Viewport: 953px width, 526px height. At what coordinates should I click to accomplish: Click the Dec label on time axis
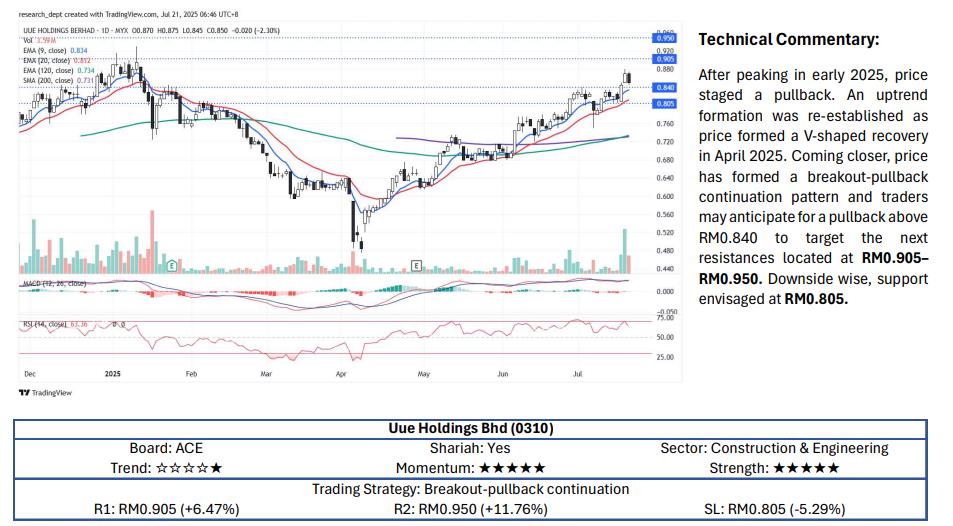tap(30, 374)
